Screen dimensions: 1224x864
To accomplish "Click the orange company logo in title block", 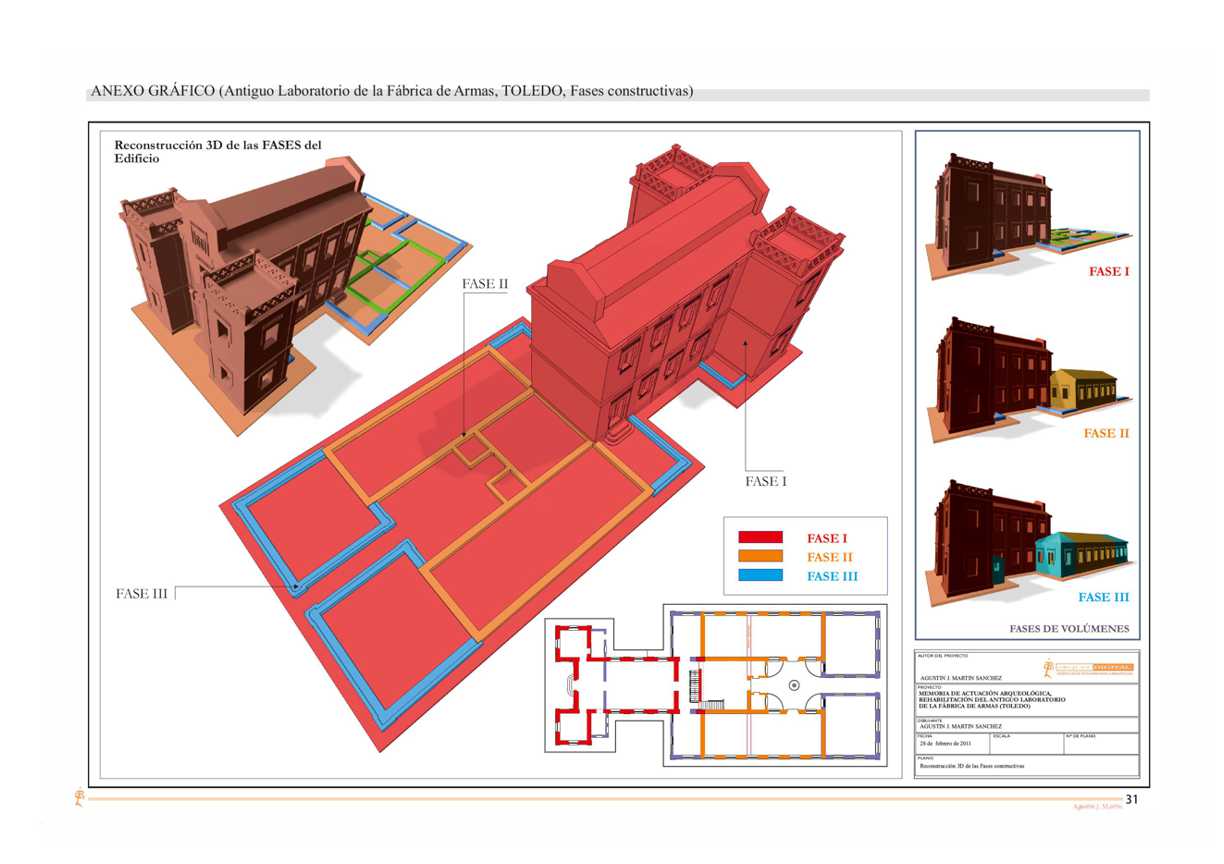I will (1088, 668).
